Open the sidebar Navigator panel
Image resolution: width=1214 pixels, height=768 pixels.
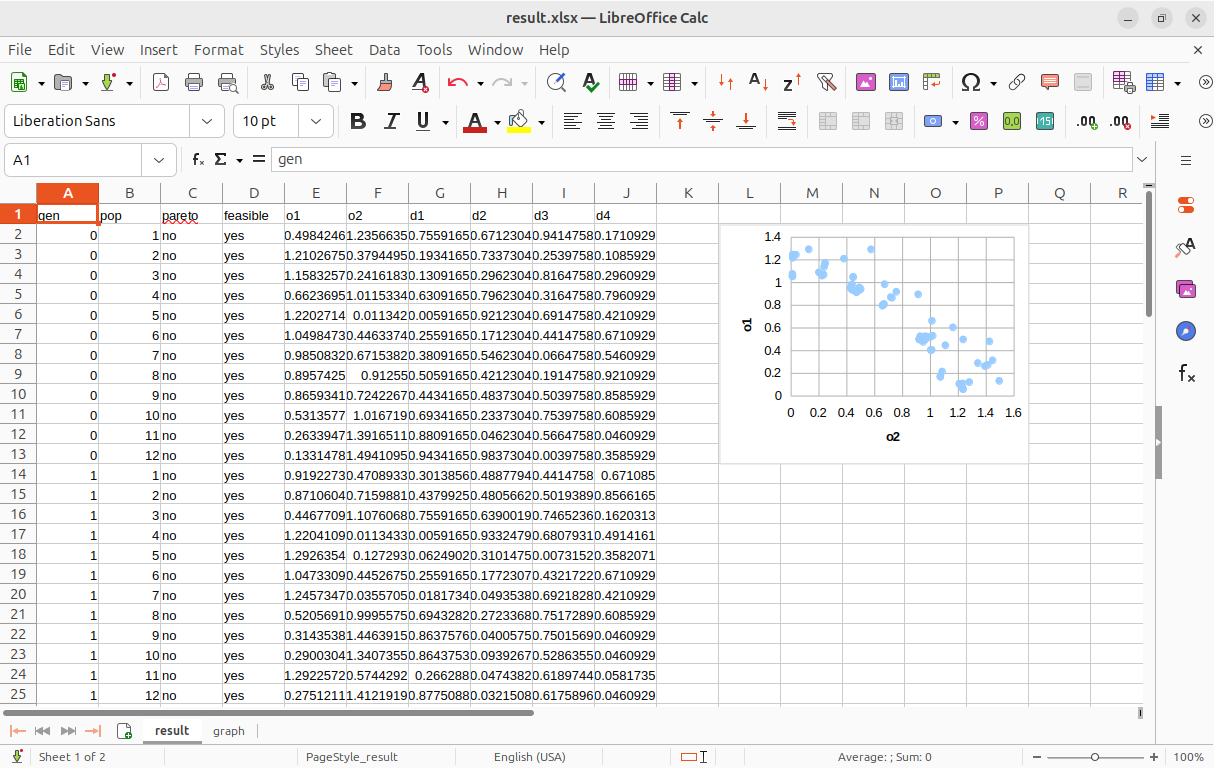point(1186,331)
